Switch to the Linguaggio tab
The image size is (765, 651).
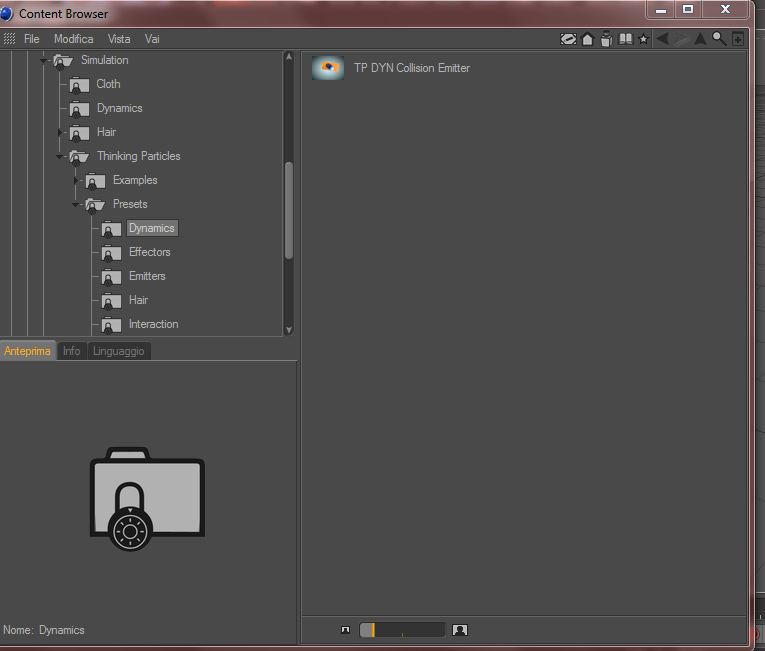119,351
